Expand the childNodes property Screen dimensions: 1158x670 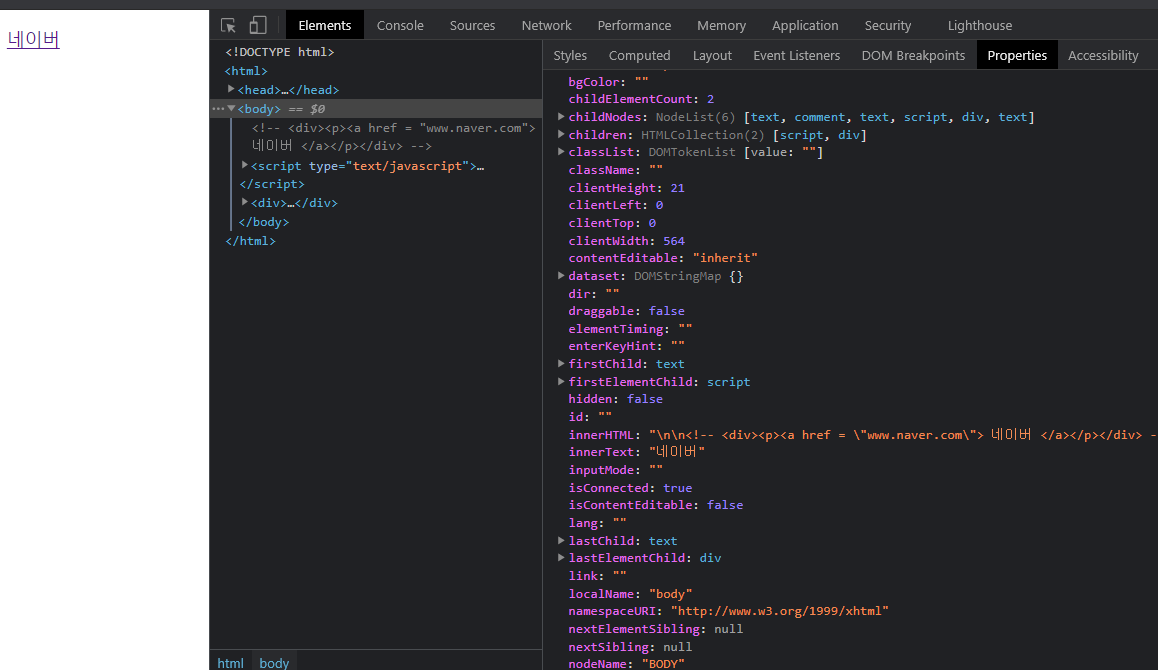point(561,117)
